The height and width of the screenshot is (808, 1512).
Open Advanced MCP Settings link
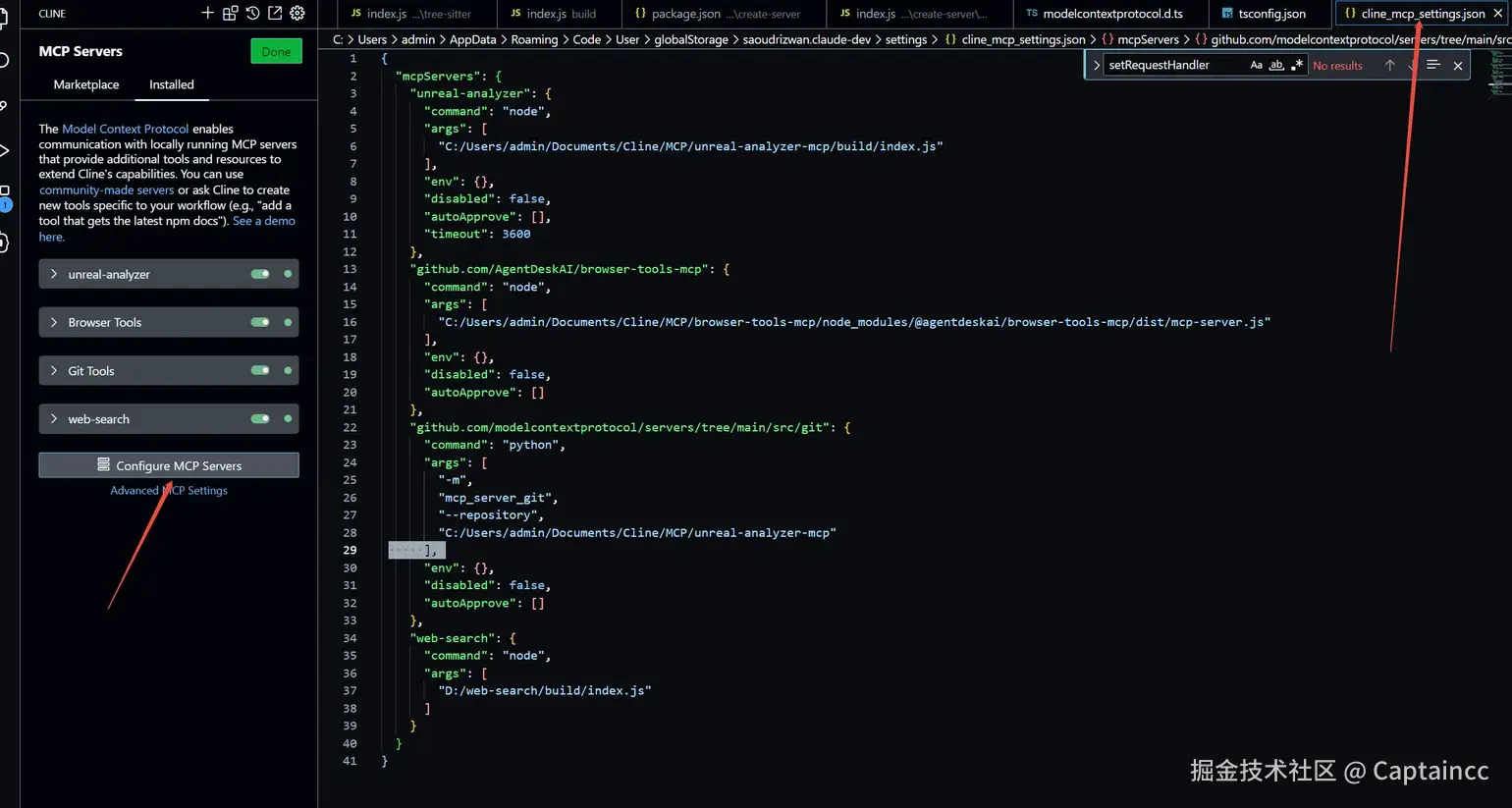[169, 490]
